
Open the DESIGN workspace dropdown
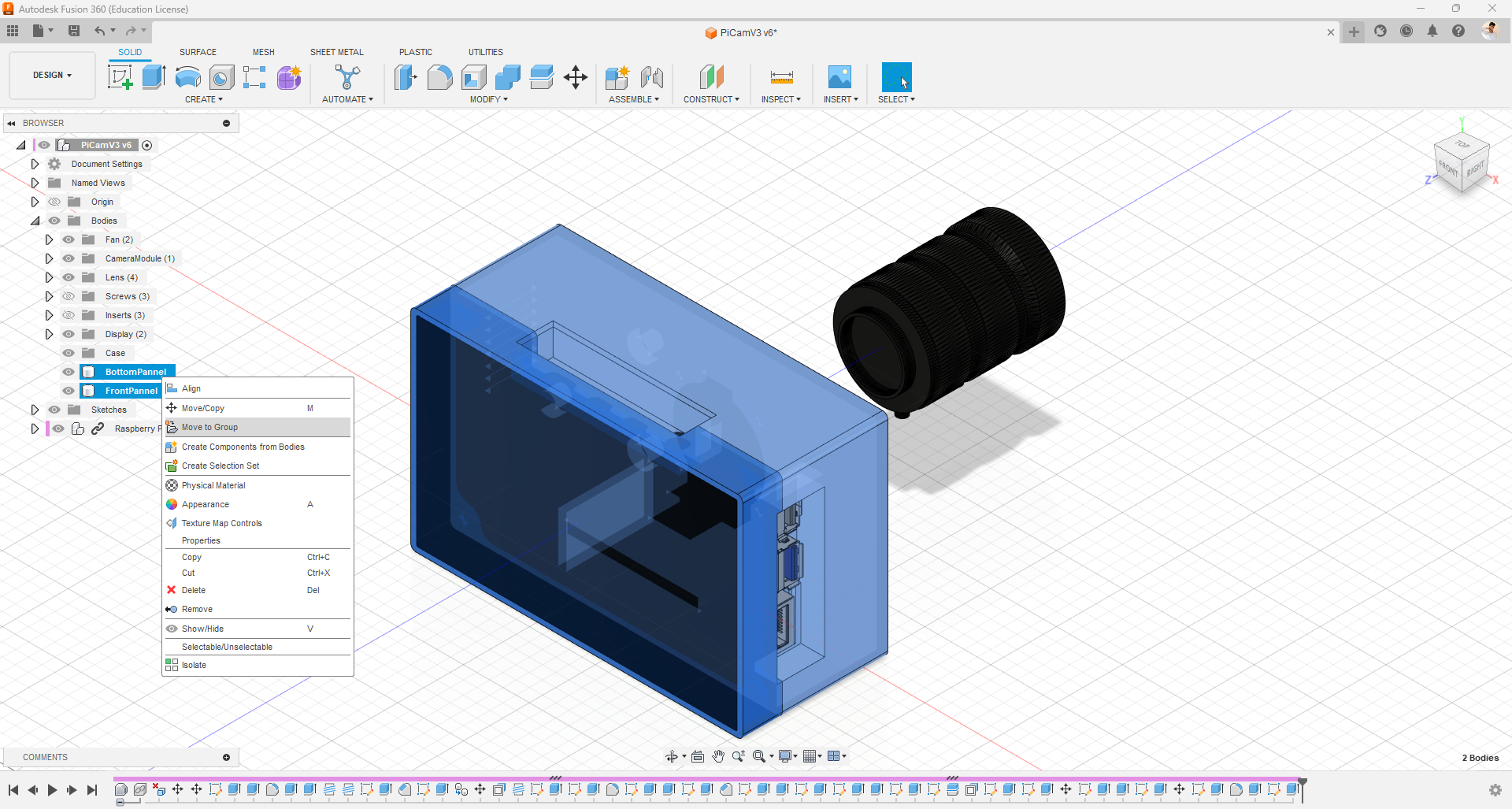click(x=52, y=76)
